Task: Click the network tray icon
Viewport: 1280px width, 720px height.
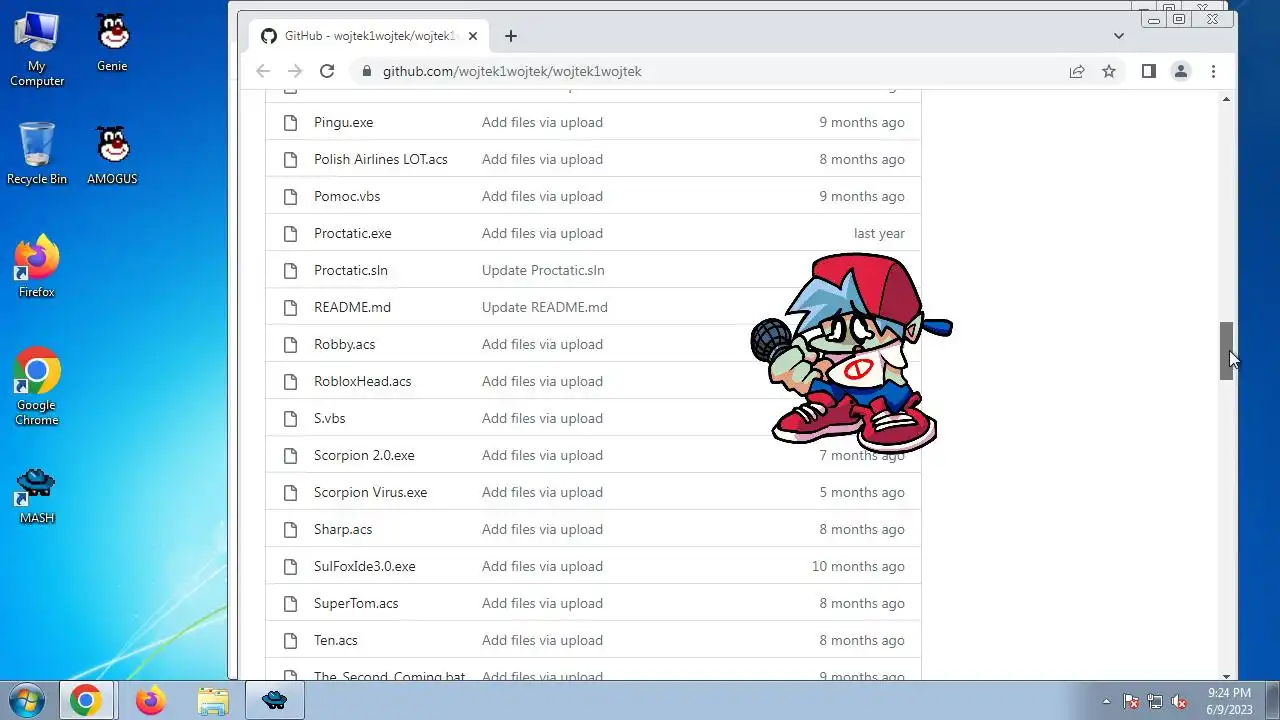Action: [x=1155, y=701]
